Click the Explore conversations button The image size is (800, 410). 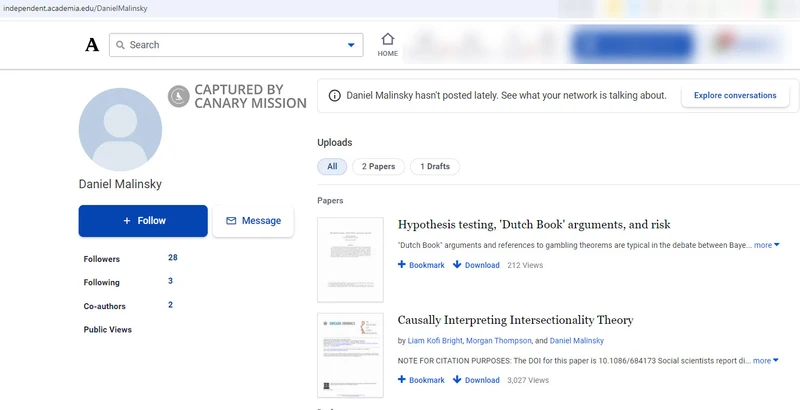[735, 96]
